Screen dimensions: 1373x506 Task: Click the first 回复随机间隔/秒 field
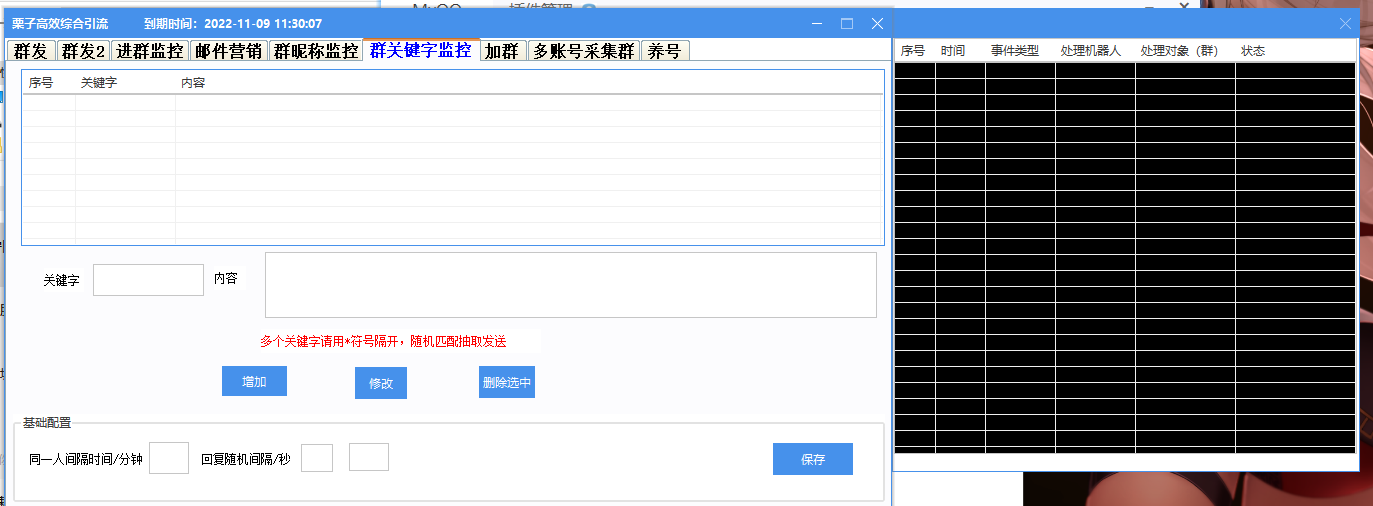point(317,458)
